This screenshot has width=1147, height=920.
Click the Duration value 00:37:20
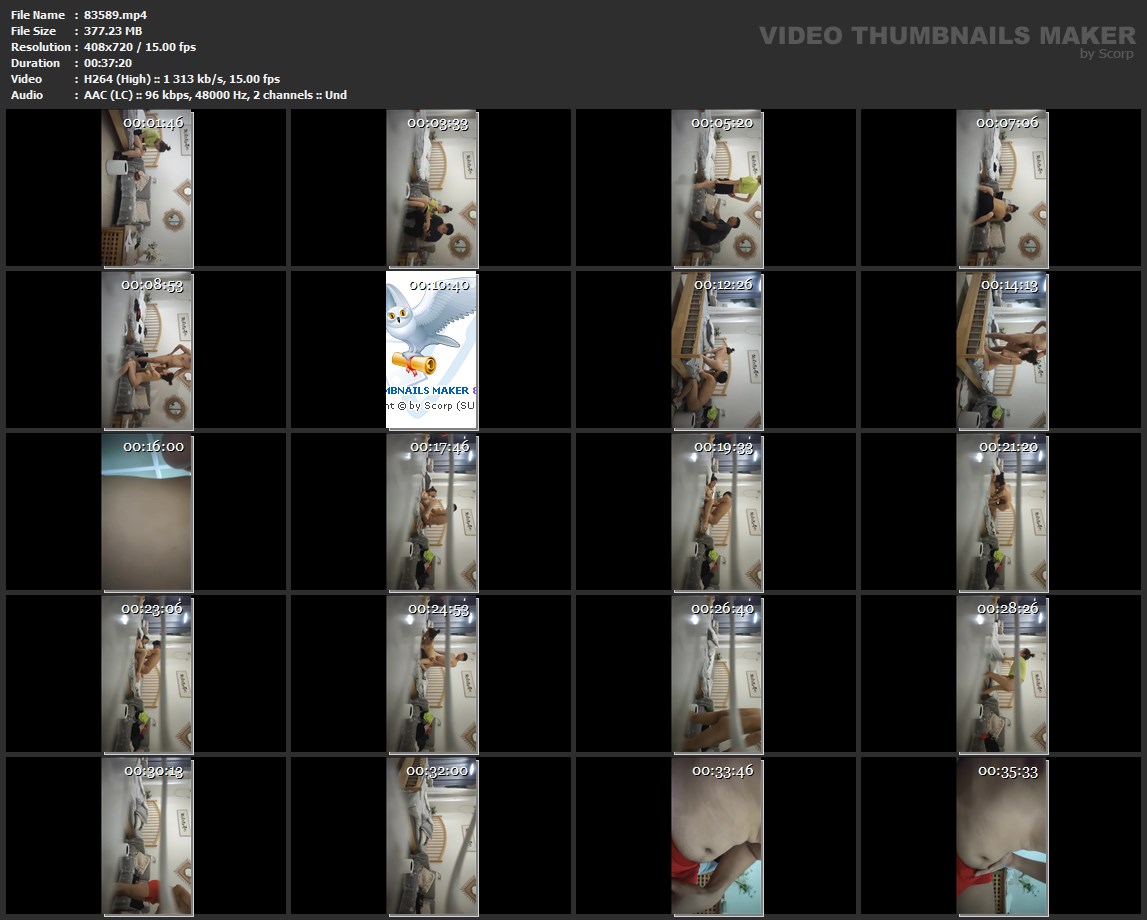tap(108, 63)
